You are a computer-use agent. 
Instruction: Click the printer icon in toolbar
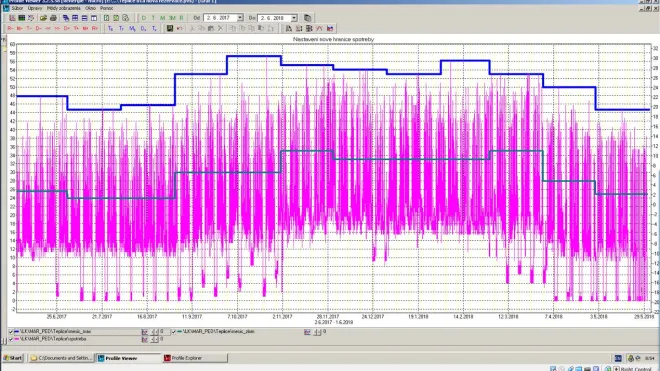pyautogui.click(x=53, y=18)
